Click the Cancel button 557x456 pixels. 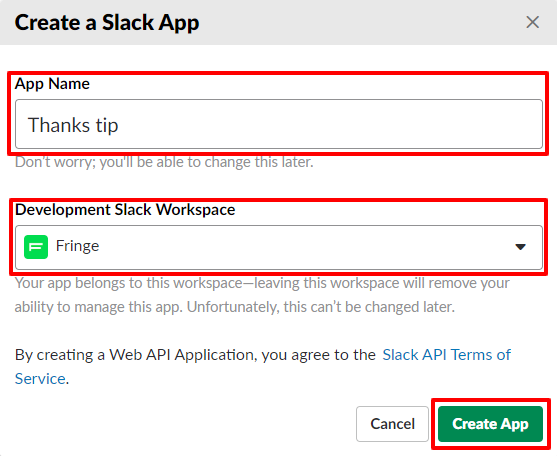393,424
